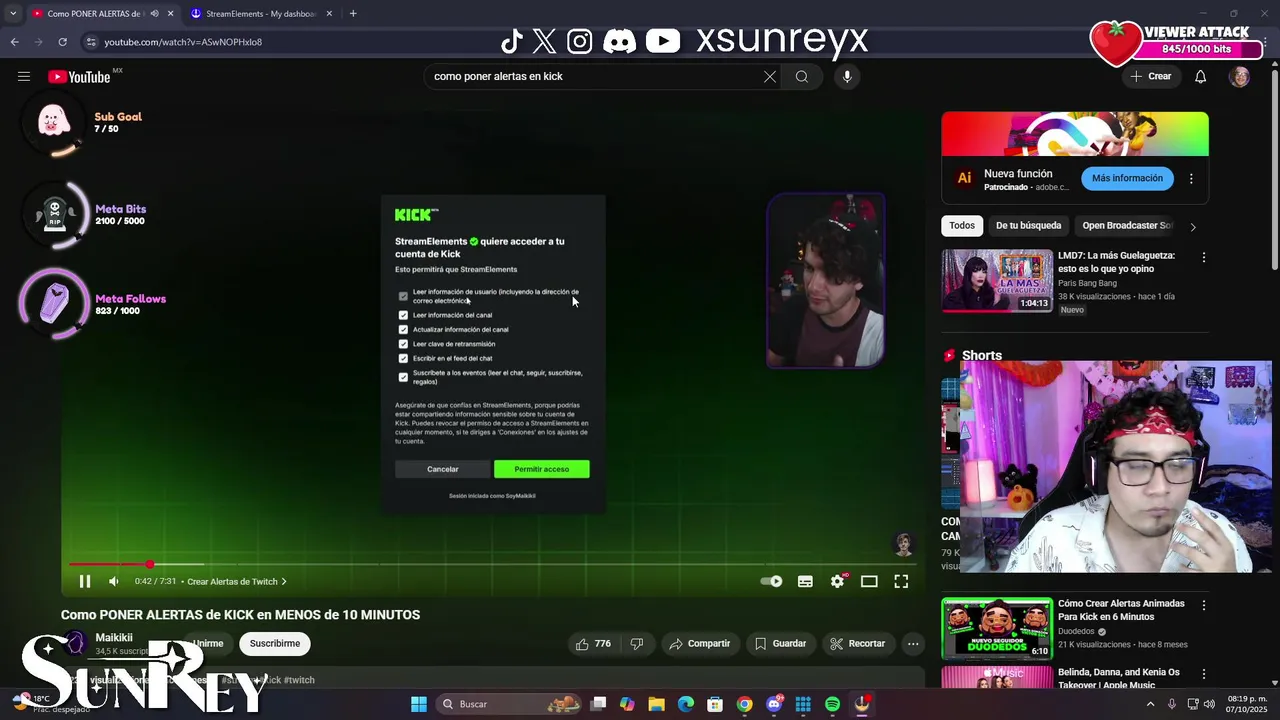This screenshot has height=720, width=1280.
Task: Expand the Crear Alertas de Twitch chapter
Action: 237,581
